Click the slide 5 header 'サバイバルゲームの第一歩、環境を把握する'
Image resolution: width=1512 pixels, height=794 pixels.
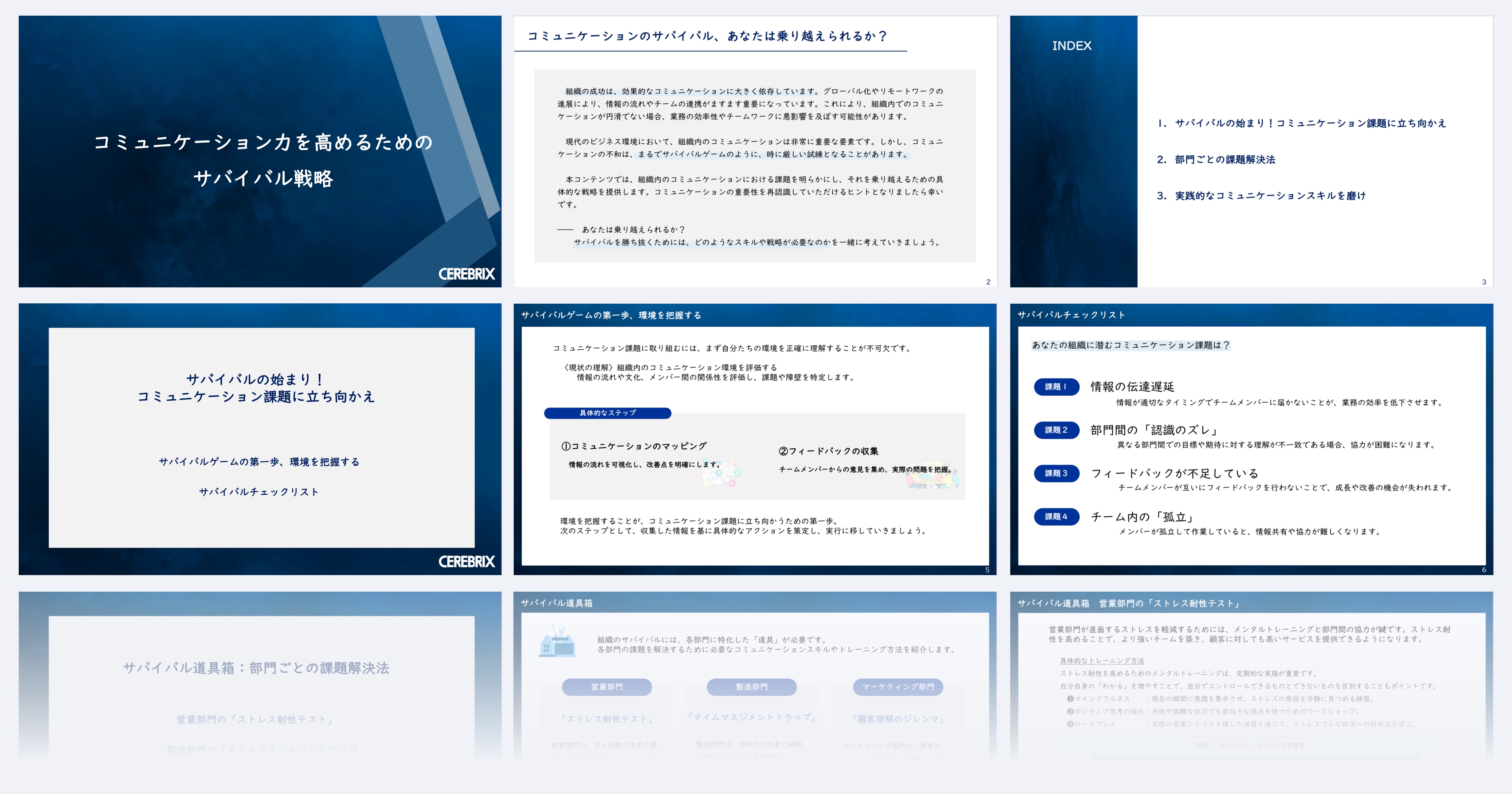point(611,316)
